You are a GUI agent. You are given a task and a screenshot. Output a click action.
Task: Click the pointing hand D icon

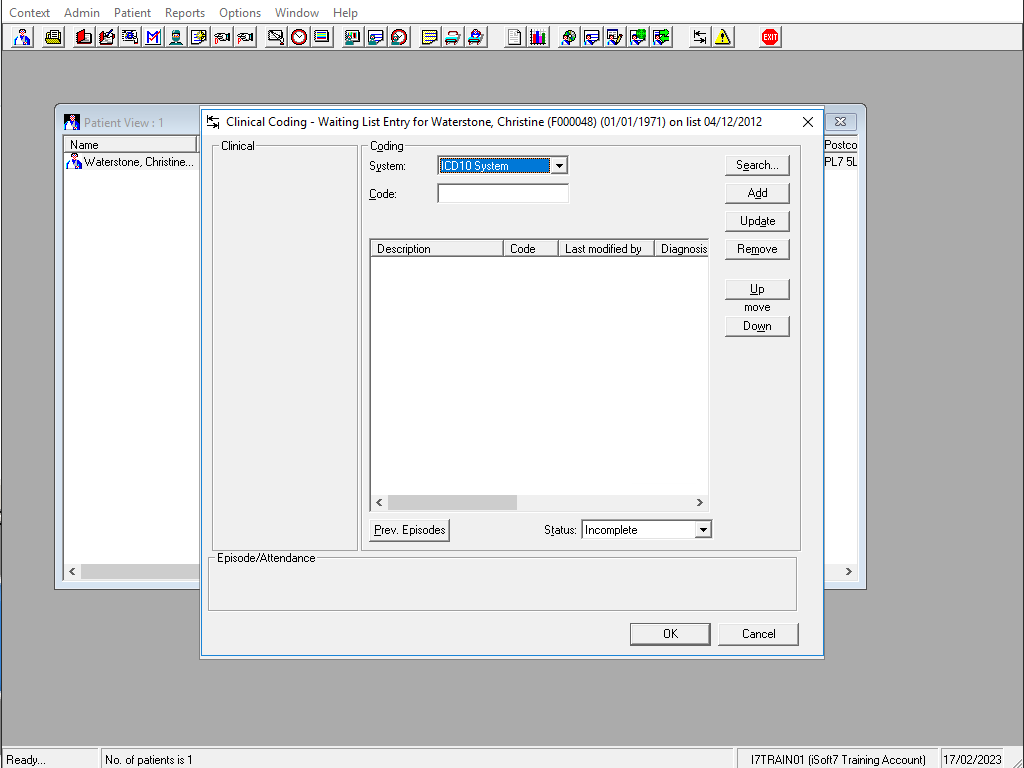222,37
